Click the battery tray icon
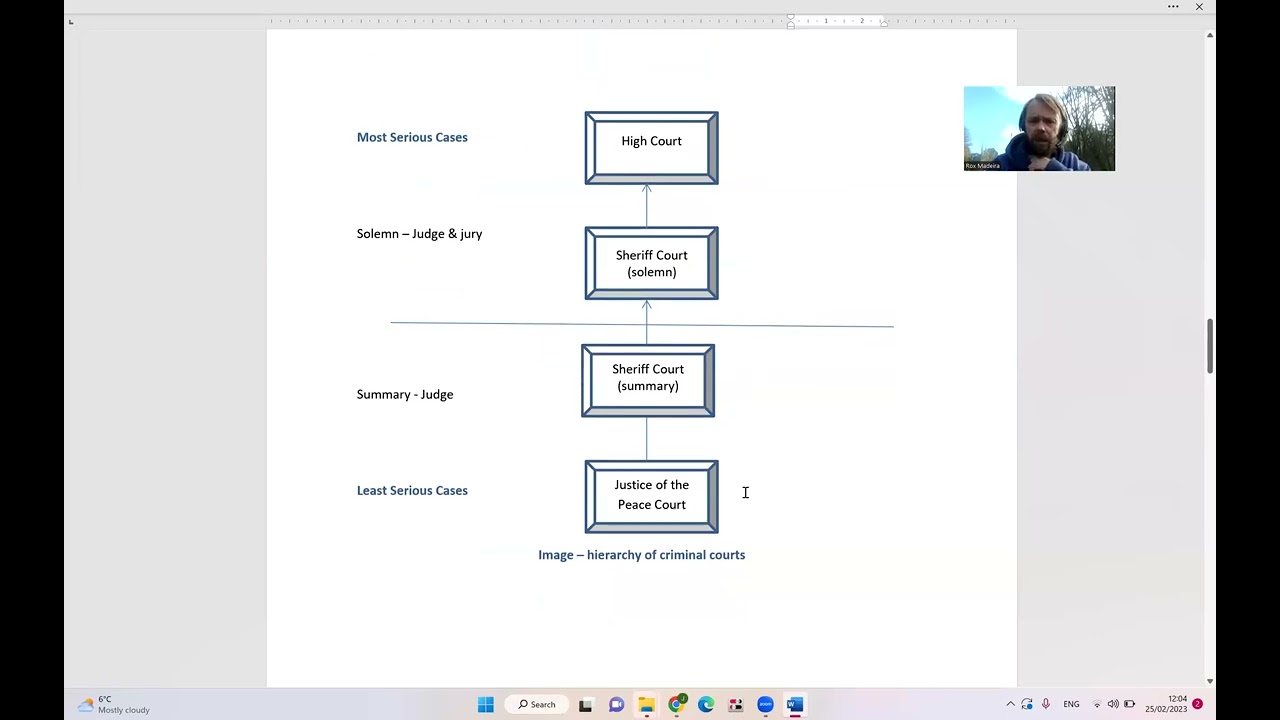 [x=1129, y=704]
